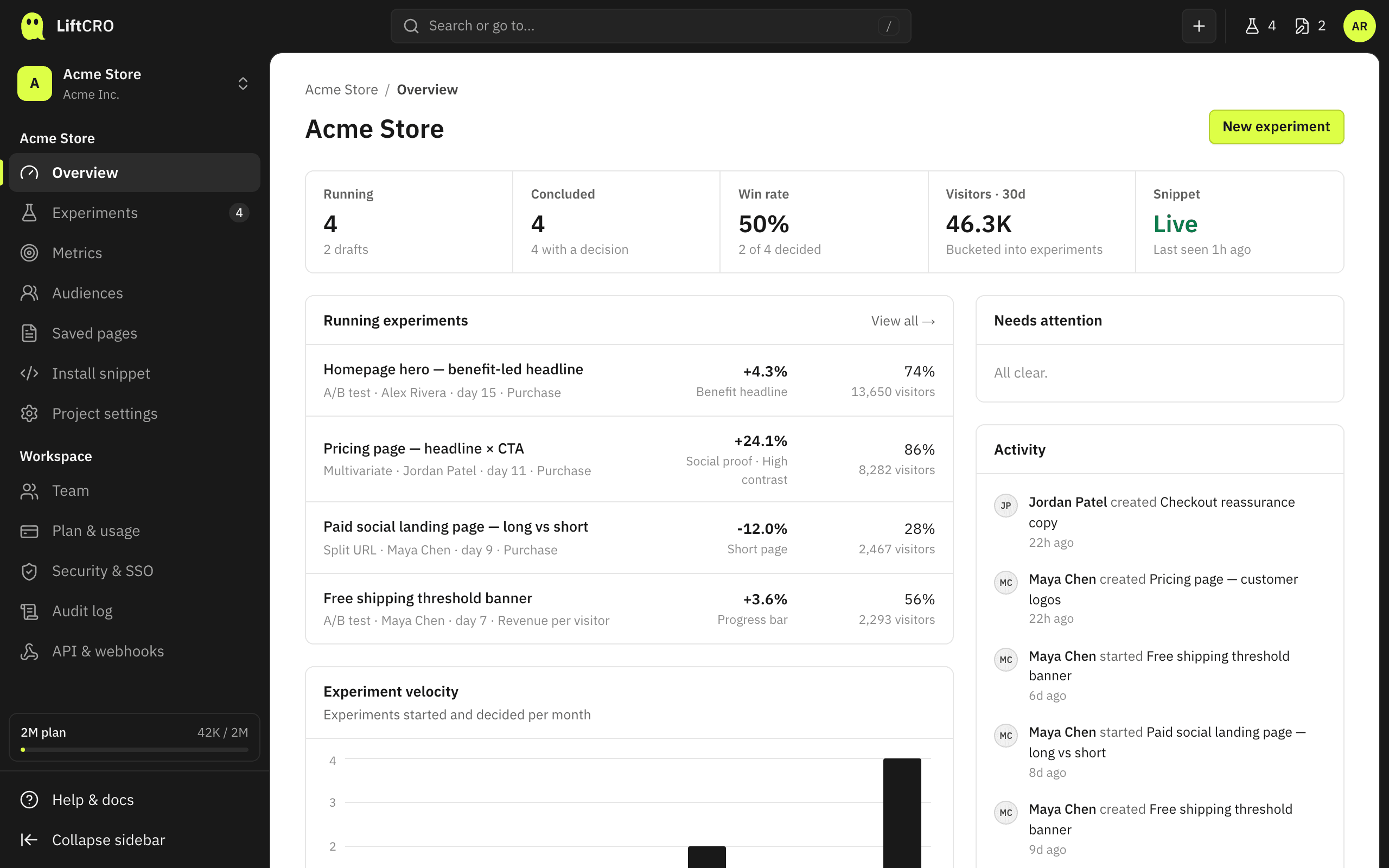
Task: Click the Running stat card value 4
Action: tap(330, 224)
